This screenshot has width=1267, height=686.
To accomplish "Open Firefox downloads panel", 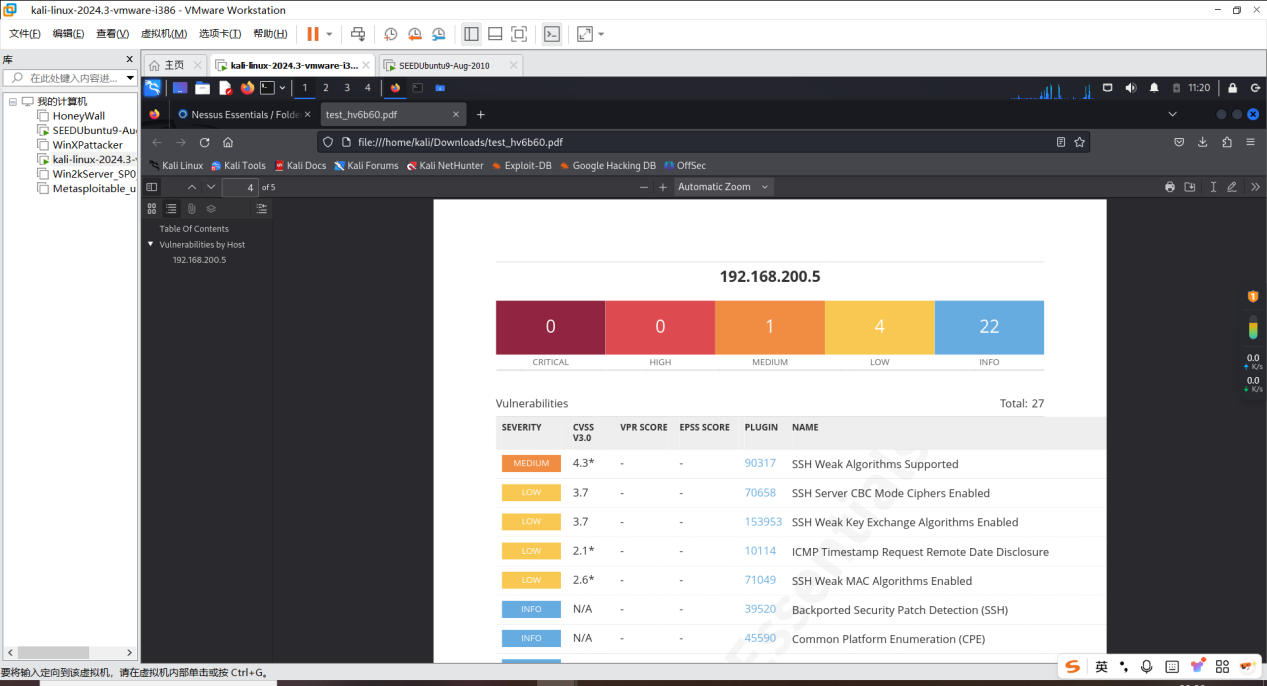I will (1203, 142).
